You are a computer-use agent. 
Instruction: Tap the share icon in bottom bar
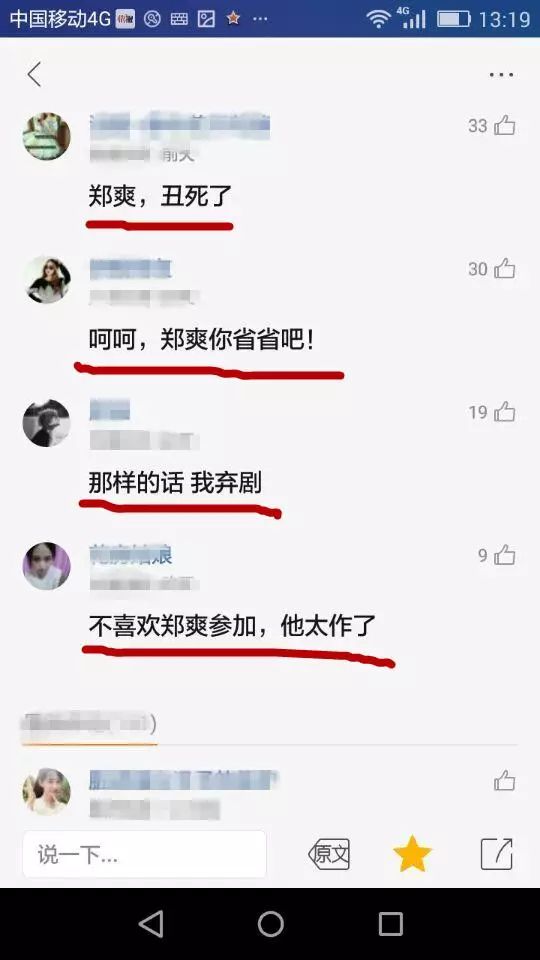click(496, 854)
